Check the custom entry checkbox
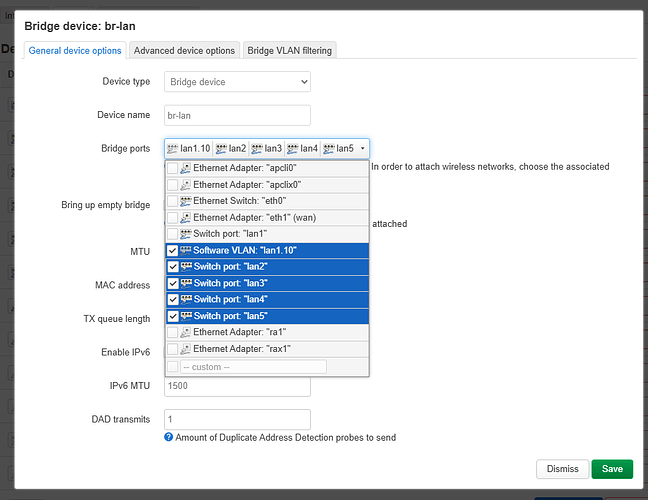The height and width of the screenshot is (500, 648). tap(172, 367)
